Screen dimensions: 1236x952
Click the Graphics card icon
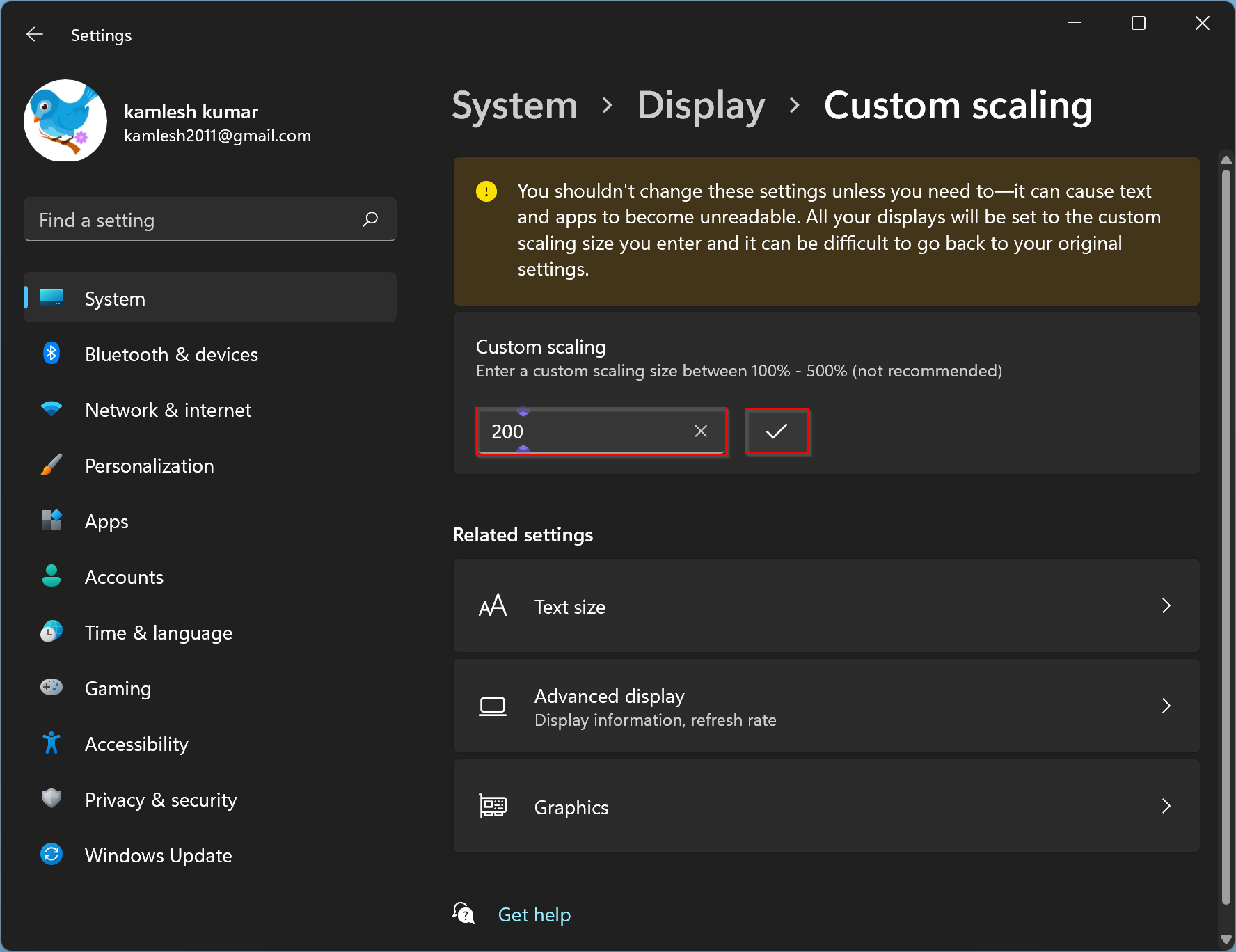[x=493, y=807]
